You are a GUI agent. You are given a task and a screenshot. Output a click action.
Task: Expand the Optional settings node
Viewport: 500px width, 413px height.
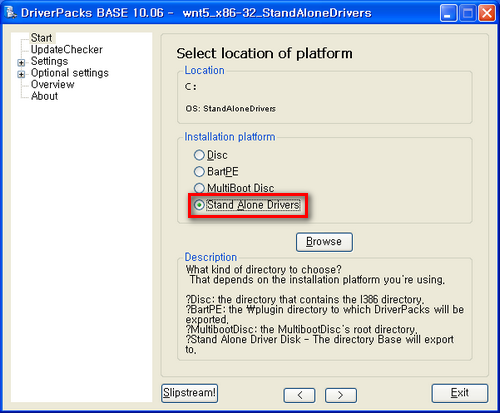21,74
